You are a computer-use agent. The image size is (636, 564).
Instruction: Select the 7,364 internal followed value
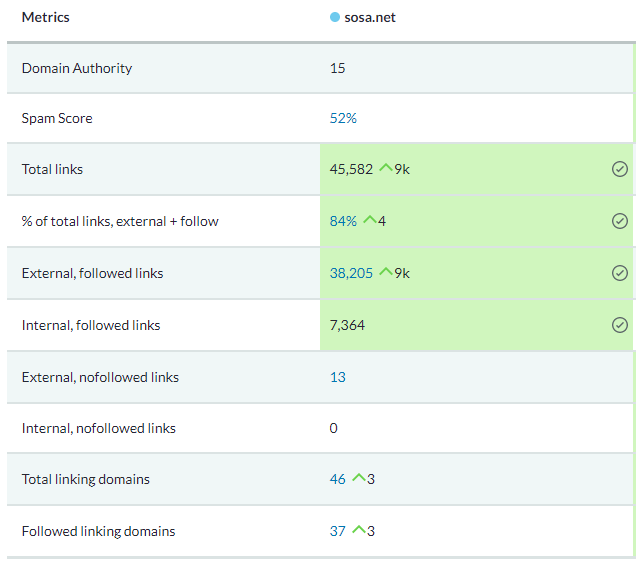347,325
